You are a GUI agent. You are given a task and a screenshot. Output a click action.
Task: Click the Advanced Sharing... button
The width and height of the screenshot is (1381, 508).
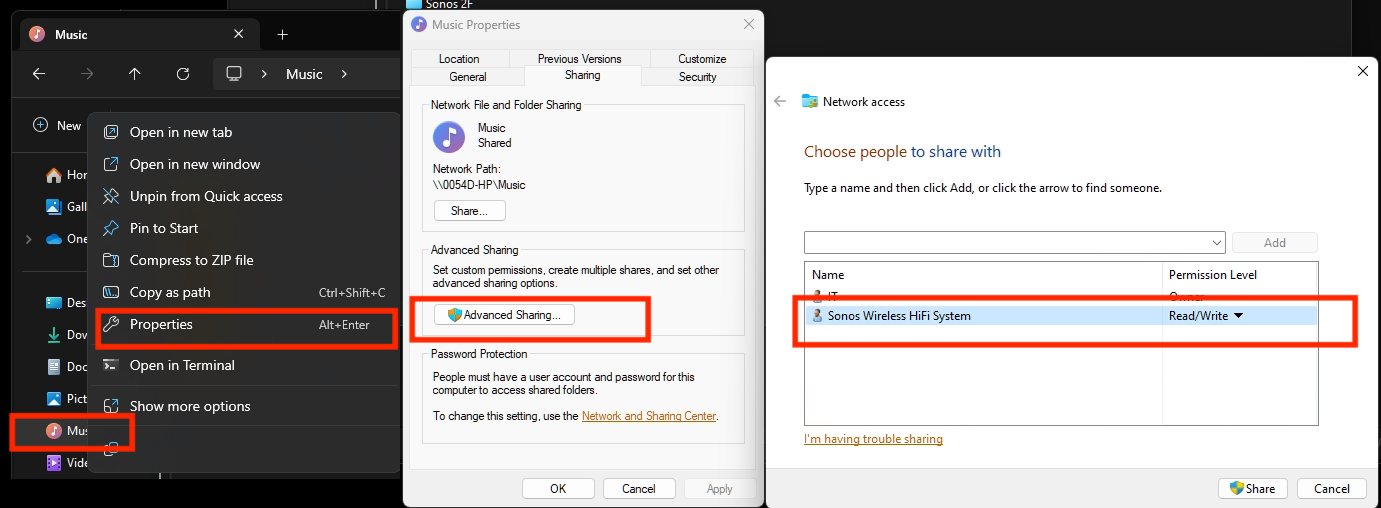pos(505,315)
